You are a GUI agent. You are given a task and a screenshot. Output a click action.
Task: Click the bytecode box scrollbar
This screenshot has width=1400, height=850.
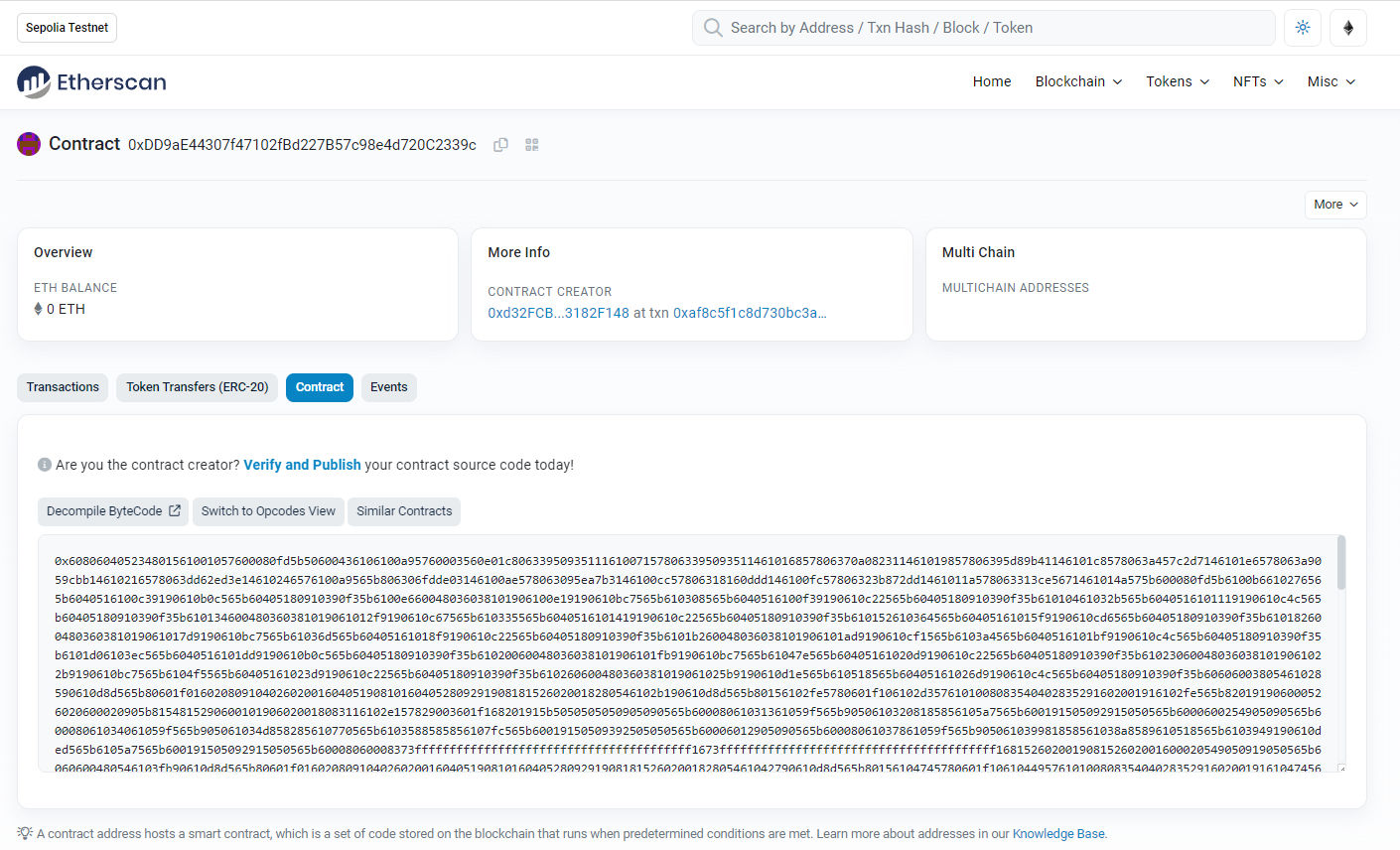(x=1341, y=563)
